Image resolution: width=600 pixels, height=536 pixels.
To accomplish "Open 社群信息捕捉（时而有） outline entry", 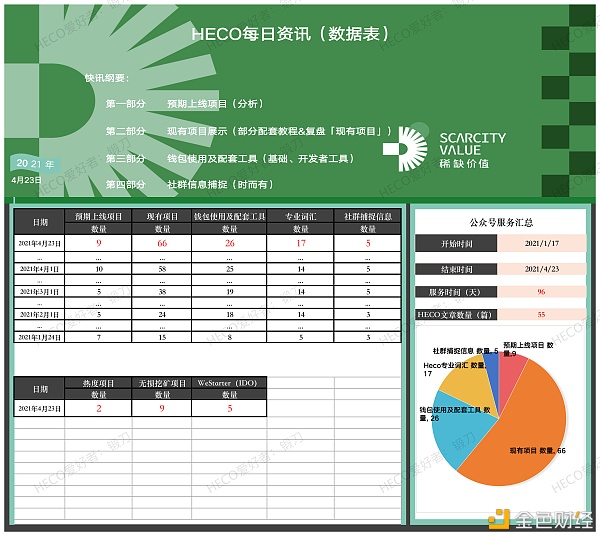I will coord(220,184).
